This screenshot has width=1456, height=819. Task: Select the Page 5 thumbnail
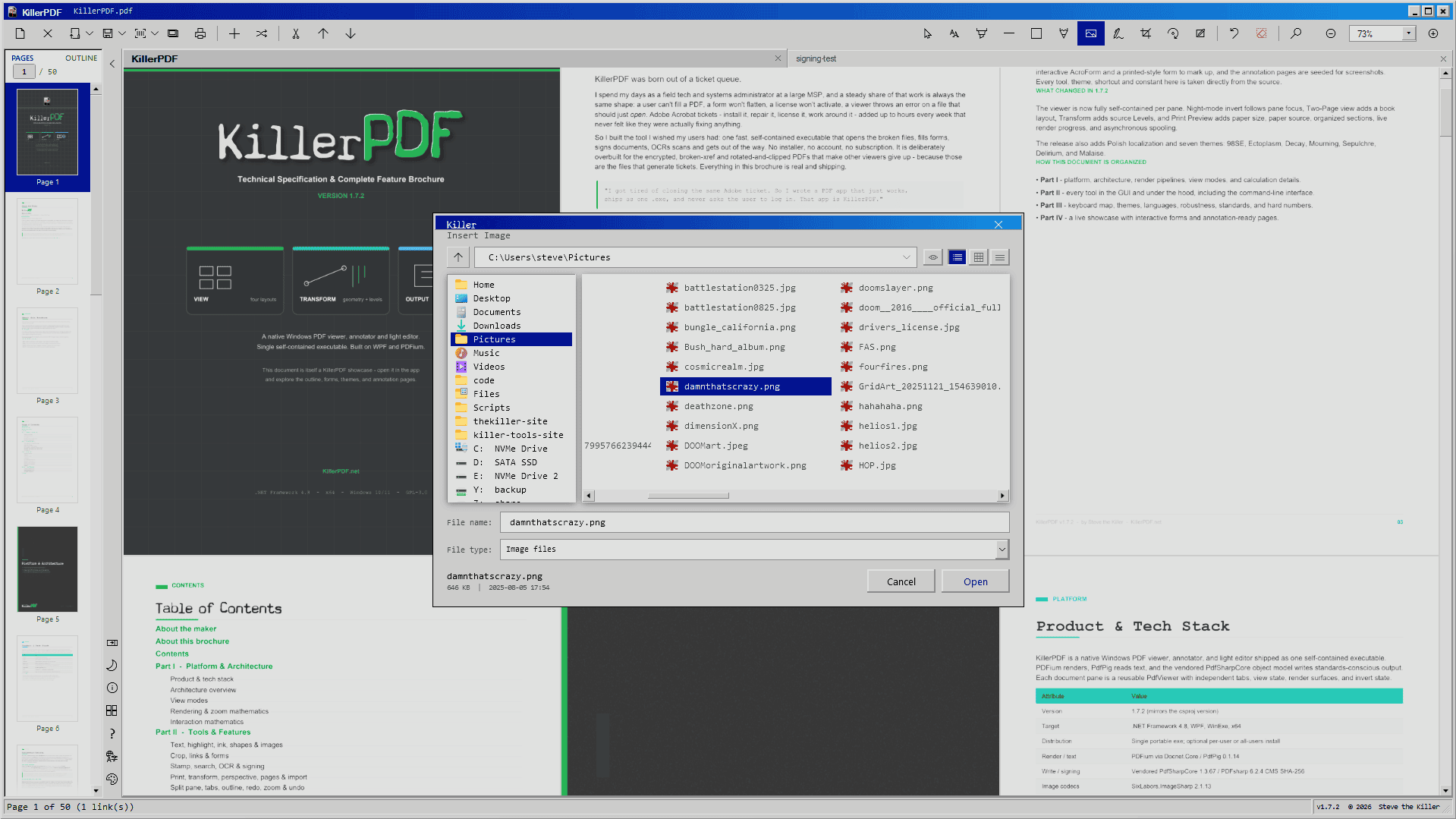[x=47, y=569]
